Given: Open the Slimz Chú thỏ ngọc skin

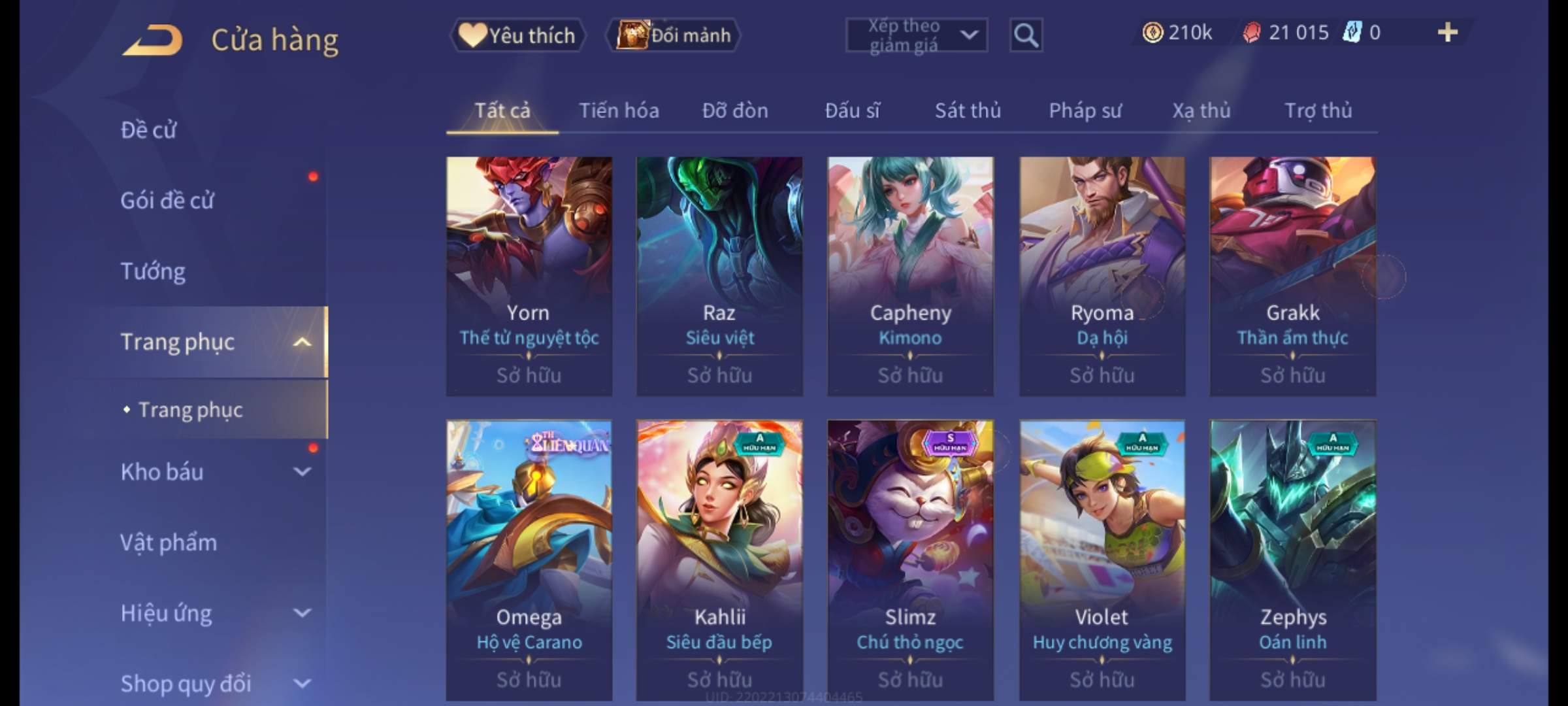Looking at the screenshot, I should click(x=910, y=560).
